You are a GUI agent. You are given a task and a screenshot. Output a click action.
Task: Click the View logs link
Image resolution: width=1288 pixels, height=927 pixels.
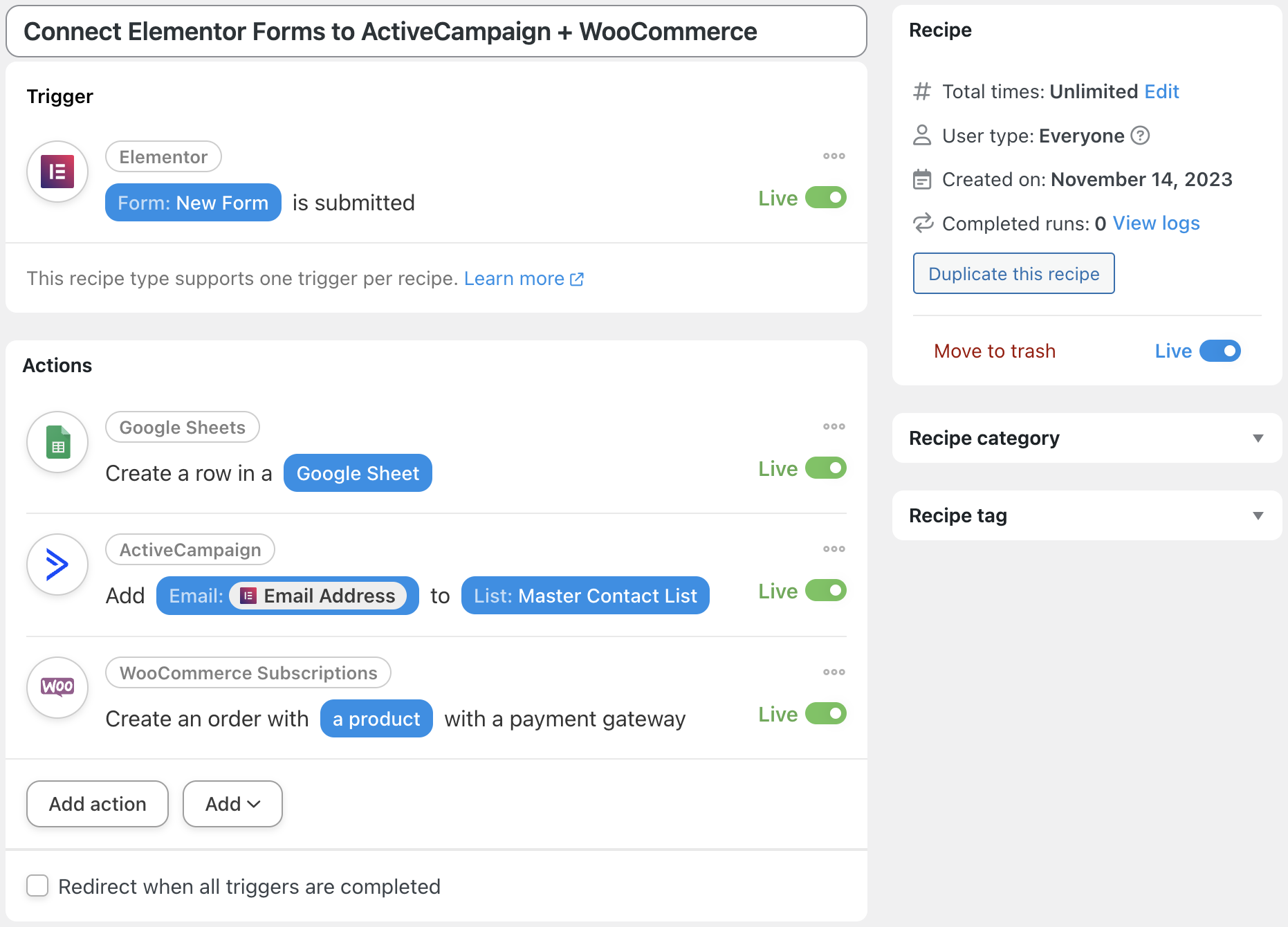pyautogui.click(x=1156, y=223)
